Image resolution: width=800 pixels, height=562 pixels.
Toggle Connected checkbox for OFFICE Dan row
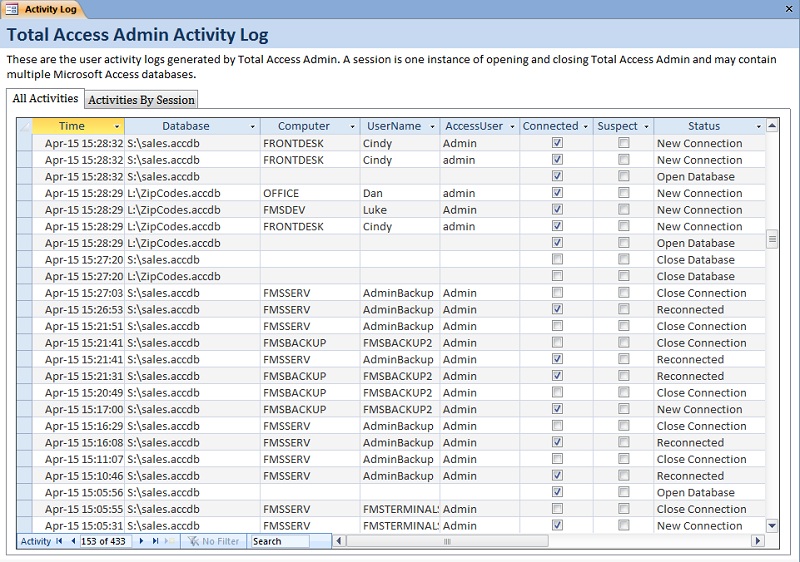pos(557,193)
